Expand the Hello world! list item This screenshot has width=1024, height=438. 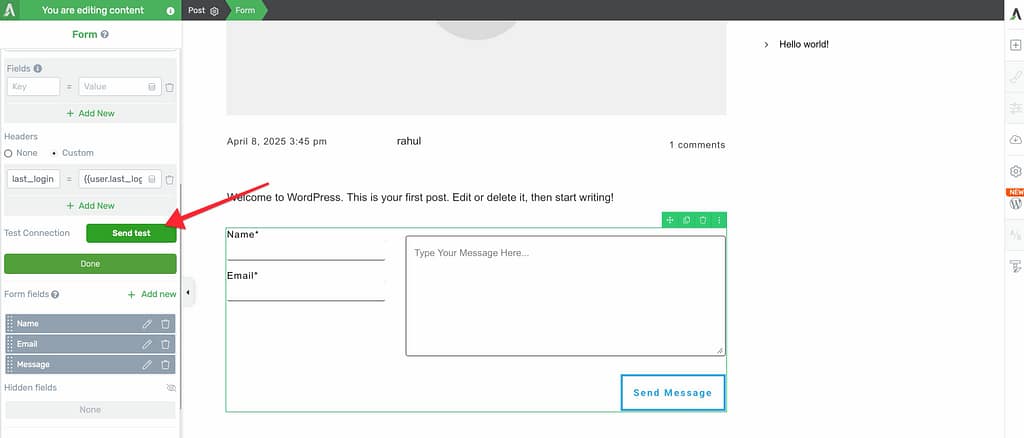tap(765, 44)
